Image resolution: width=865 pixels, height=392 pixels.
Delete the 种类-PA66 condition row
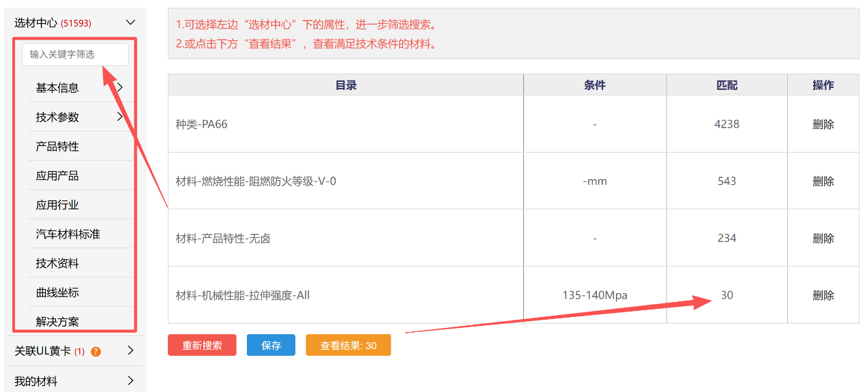(x=823, y=125)
